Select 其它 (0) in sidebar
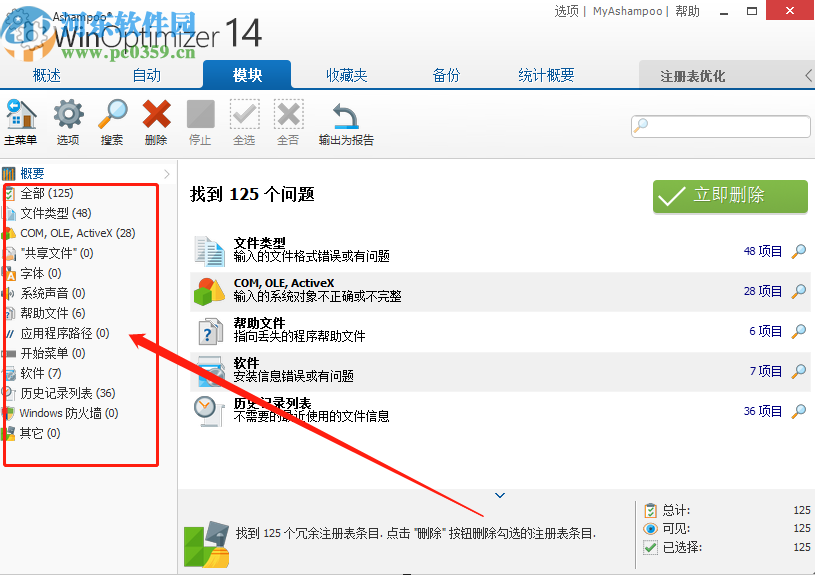 click(x=40, y=434)
